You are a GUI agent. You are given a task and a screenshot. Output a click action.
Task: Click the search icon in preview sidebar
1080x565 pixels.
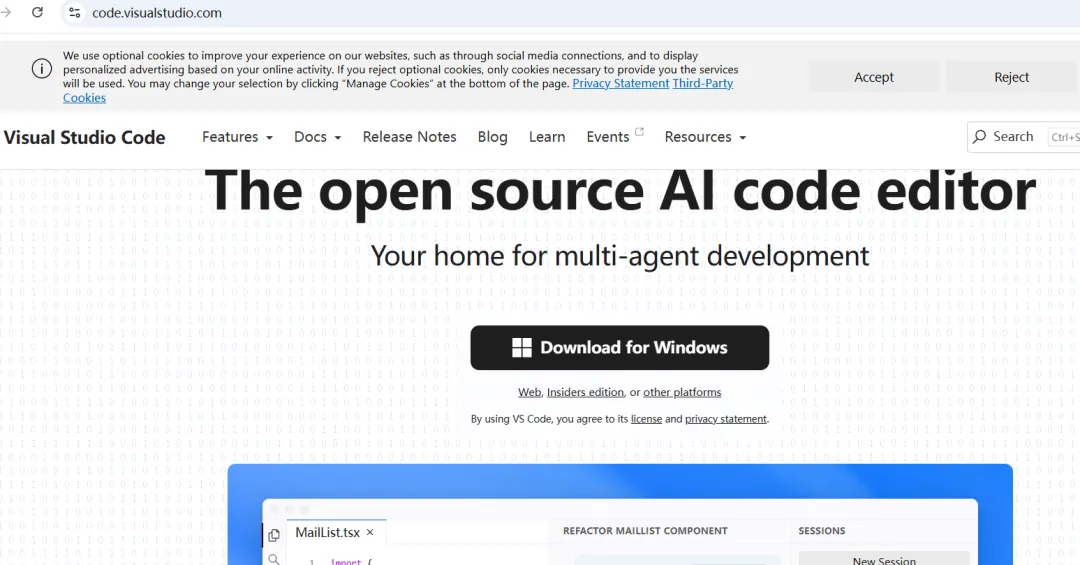click(x=273, y=559)
